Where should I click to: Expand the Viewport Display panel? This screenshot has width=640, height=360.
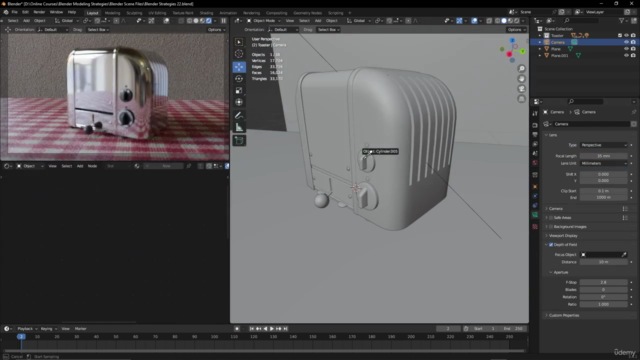point(563,236)
